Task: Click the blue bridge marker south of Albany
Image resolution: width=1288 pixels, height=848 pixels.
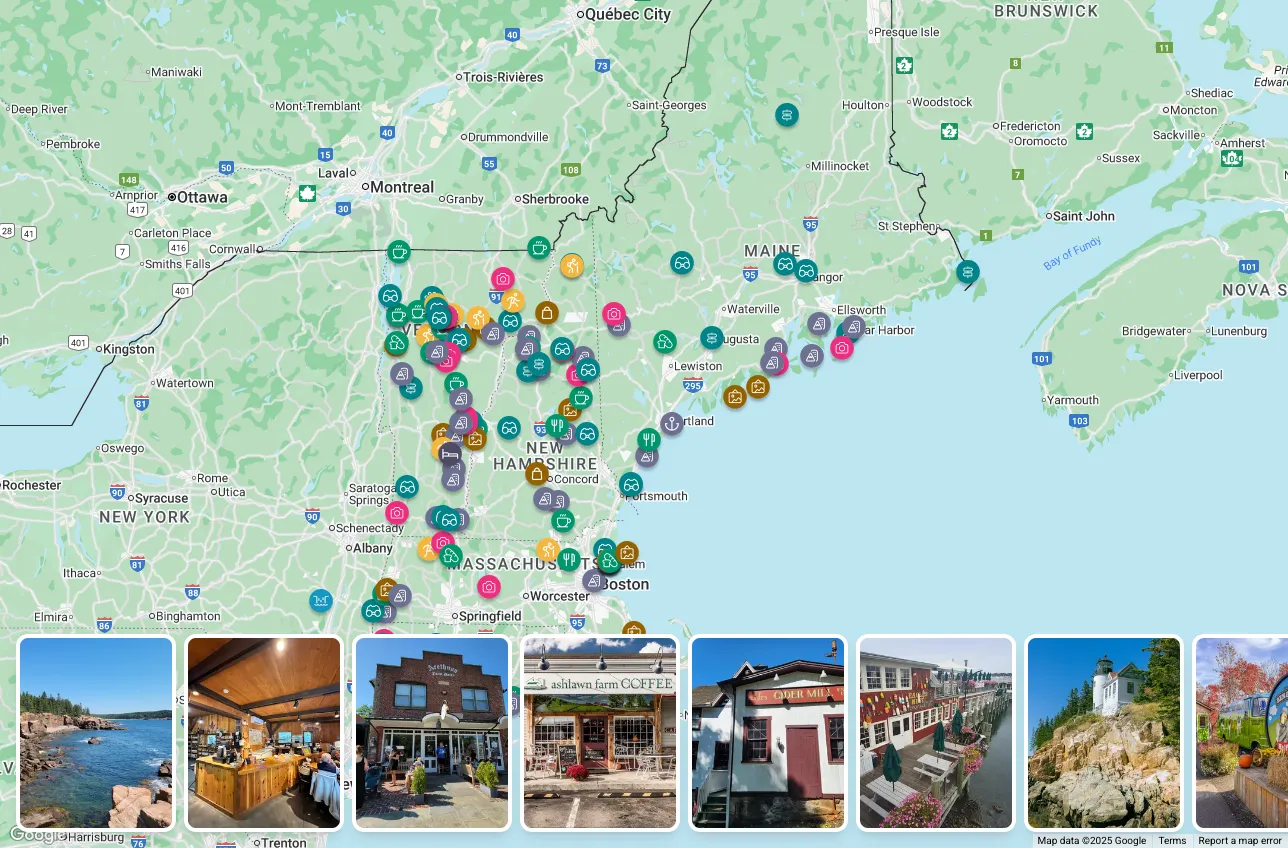Action: click(x=320, y=600)
